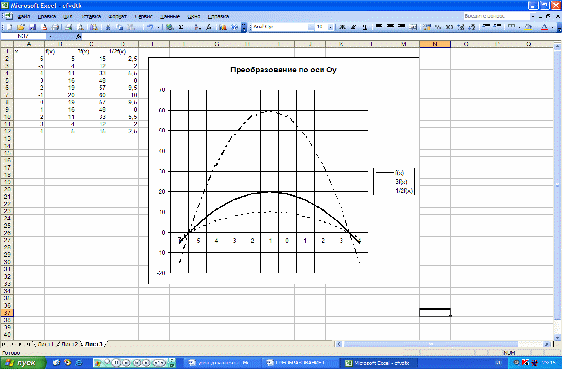Image resolution: width=563 pixels, height=370 pixels.
Task: Click the AutoSum sigma icon
Action: pos(181,27)
